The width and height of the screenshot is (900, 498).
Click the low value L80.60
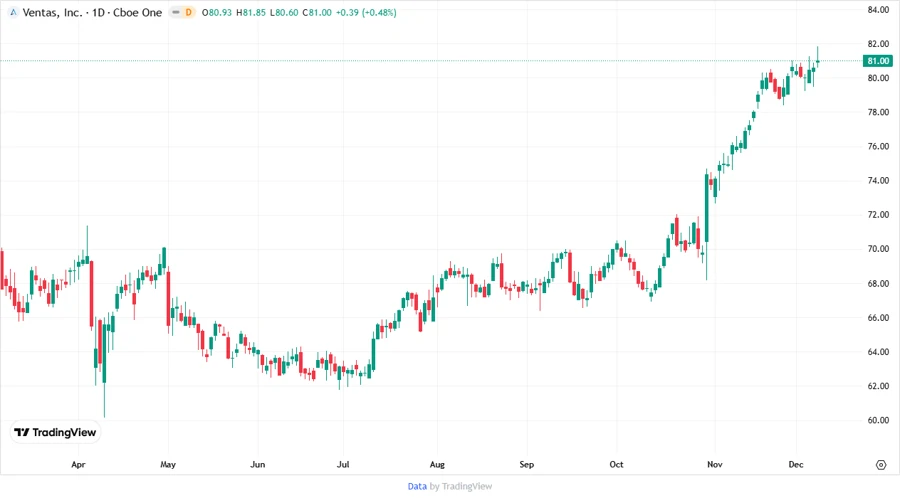[284, 13]
